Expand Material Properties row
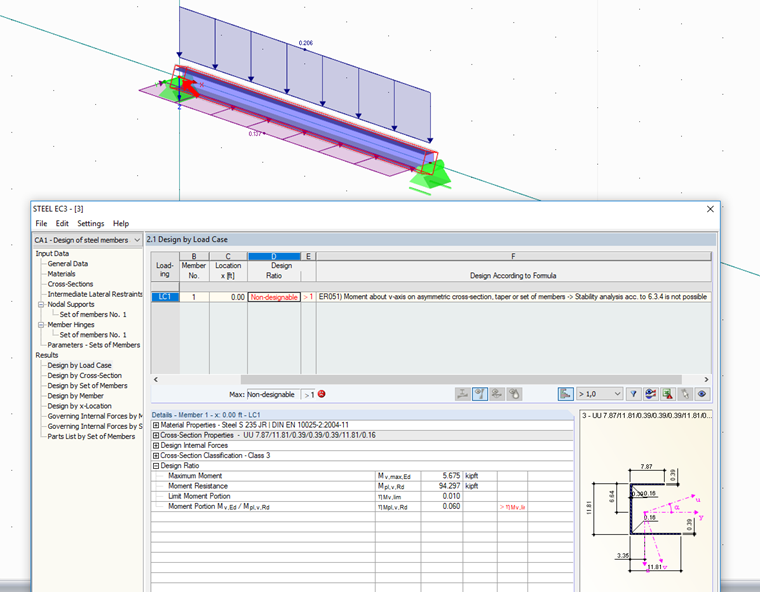 156,425
